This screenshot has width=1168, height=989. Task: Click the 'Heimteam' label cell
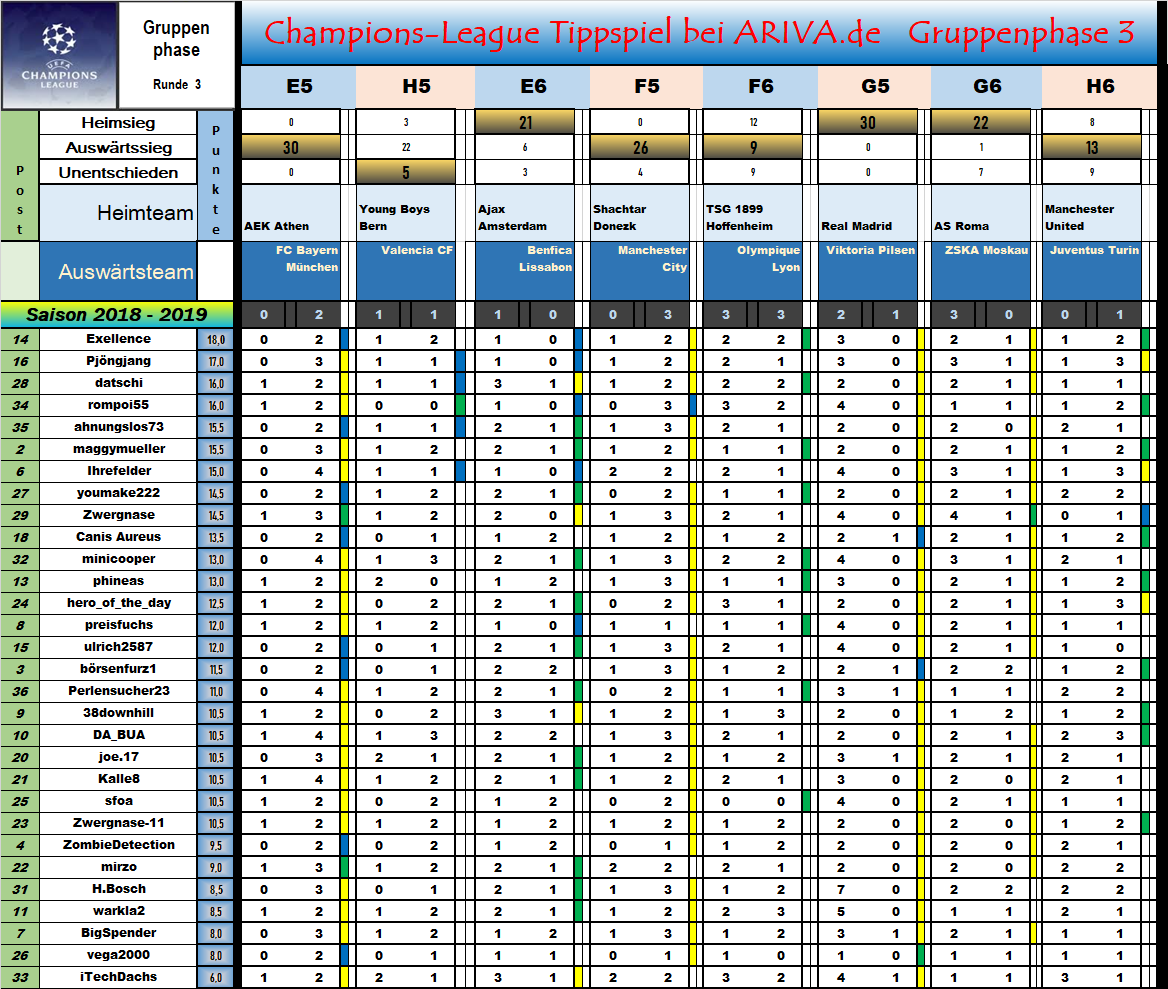(x=118, y=213)
